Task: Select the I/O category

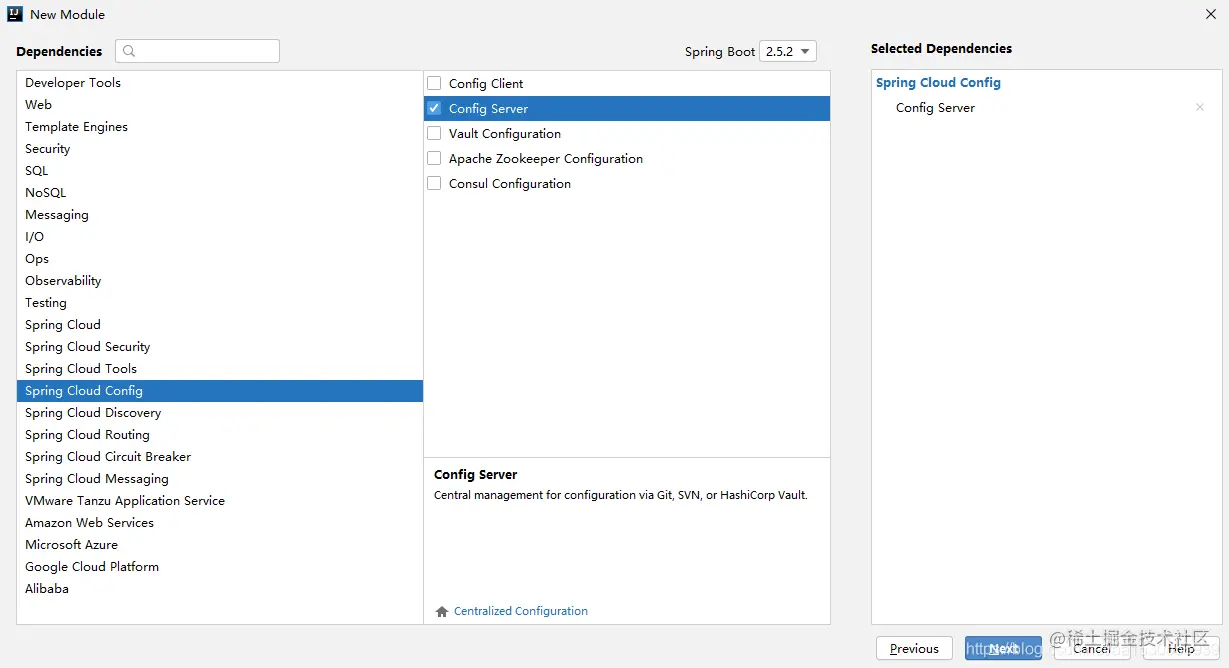Action: (220, 237)
